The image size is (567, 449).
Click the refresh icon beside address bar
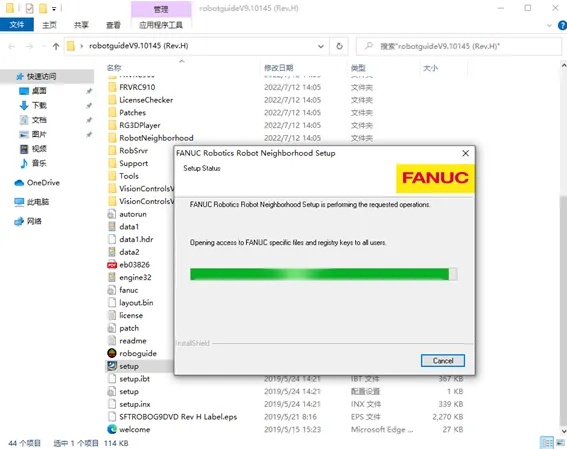click(x=339, y=46)
